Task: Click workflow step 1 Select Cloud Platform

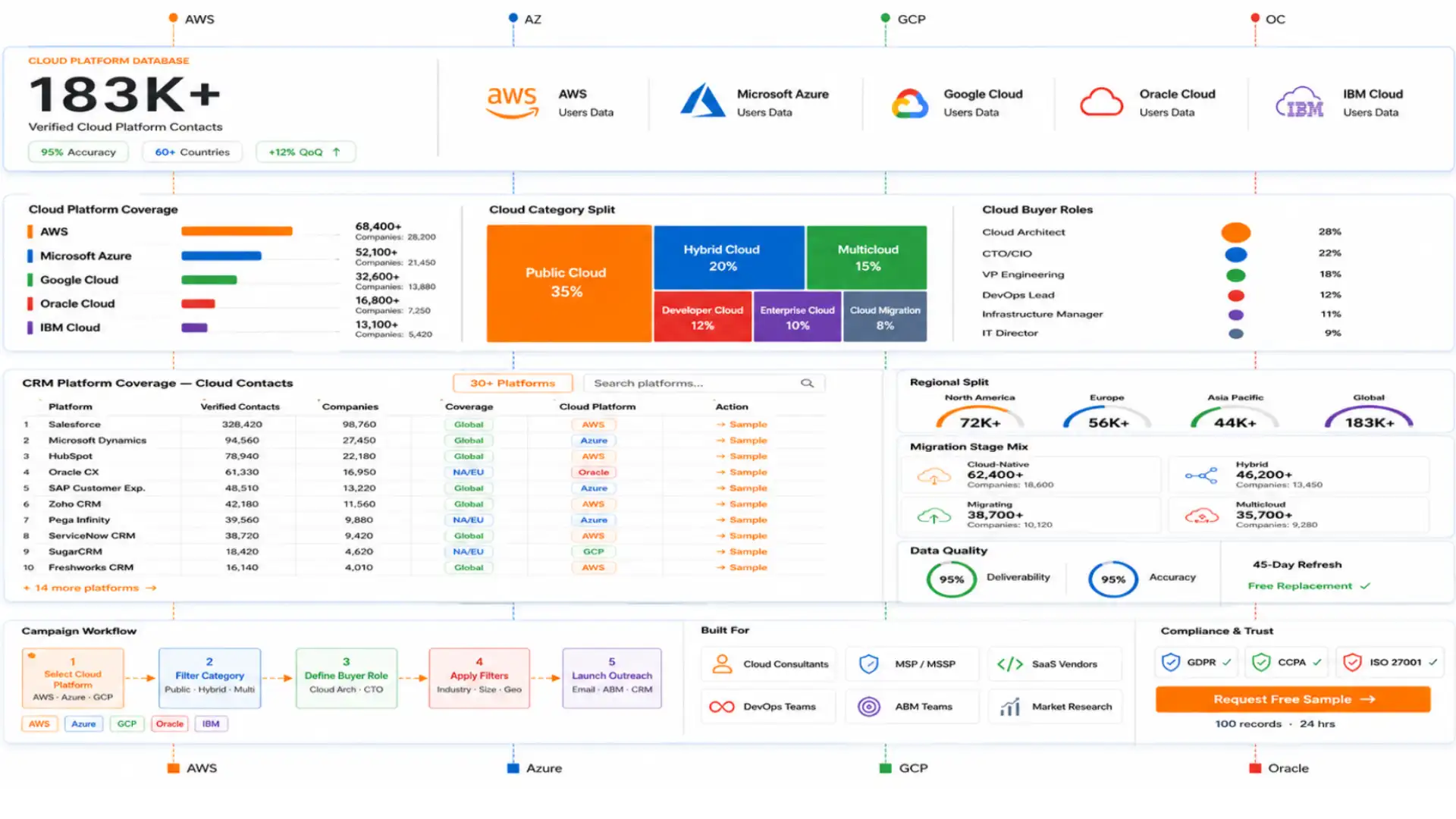Action: (x=73, y=679)
